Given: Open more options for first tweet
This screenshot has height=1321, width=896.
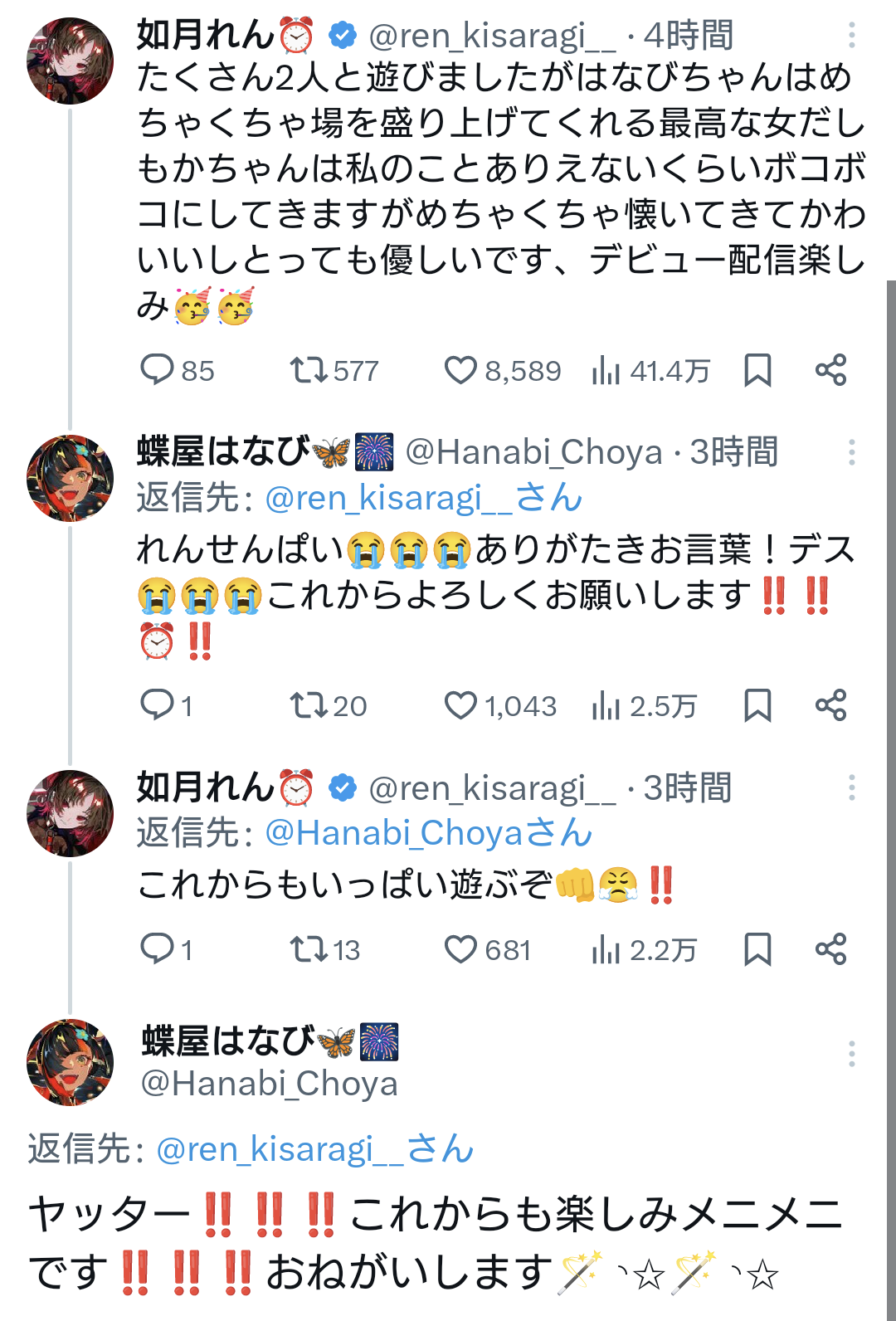Looking at the screenshot, I should [x=851, y=35].
